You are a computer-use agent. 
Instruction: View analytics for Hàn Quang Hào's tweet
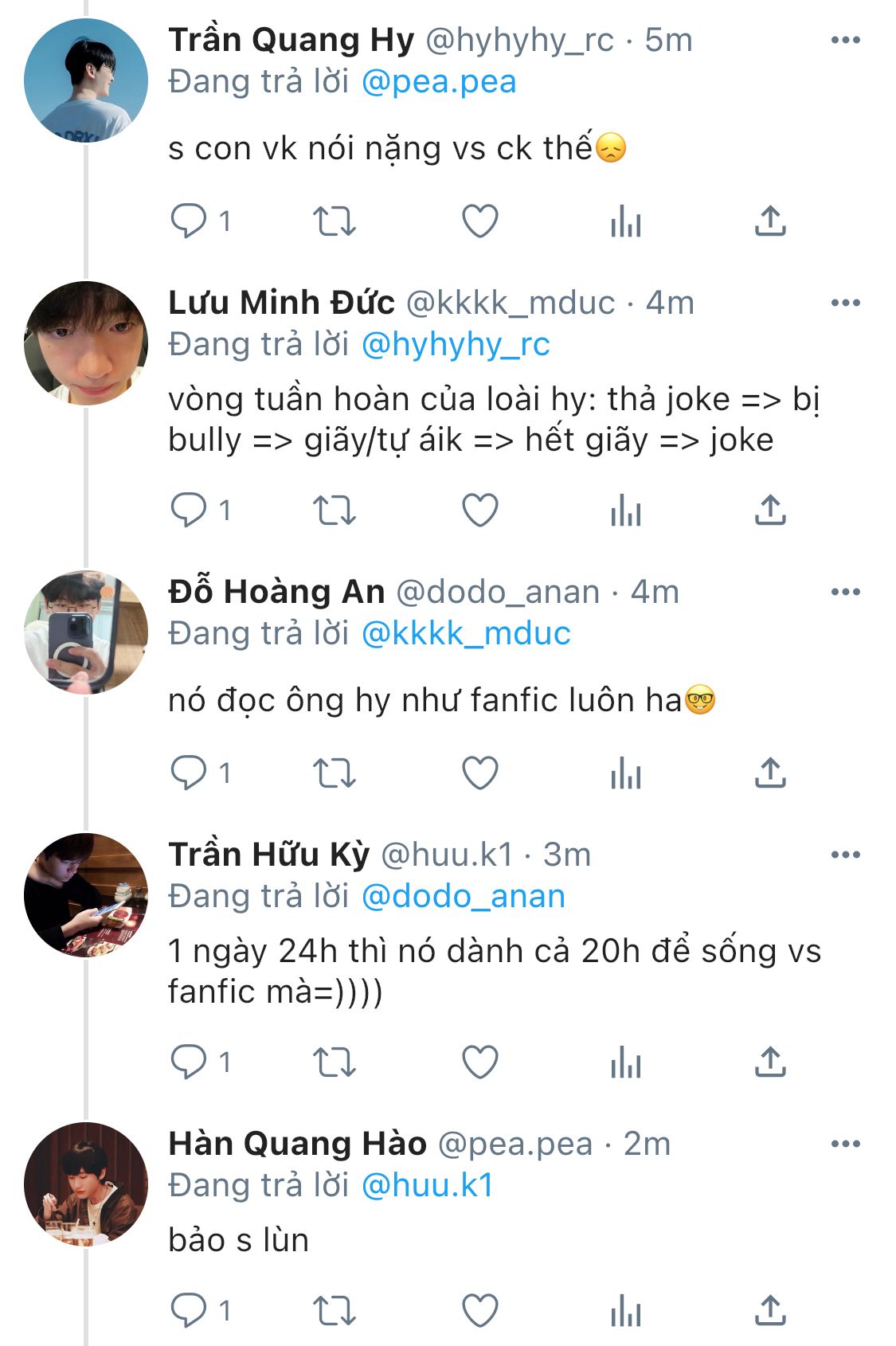pyautogui.click(x=626, y=1310)
